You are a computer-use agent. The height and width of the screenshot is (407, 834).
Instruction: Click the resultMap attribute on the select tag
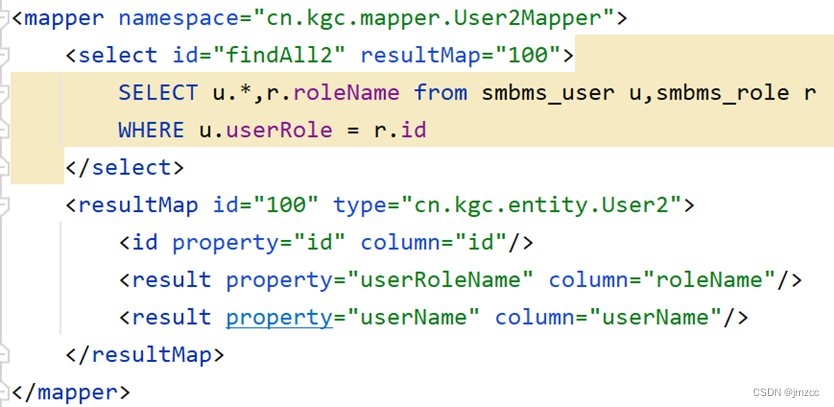[x=420, y=55]
